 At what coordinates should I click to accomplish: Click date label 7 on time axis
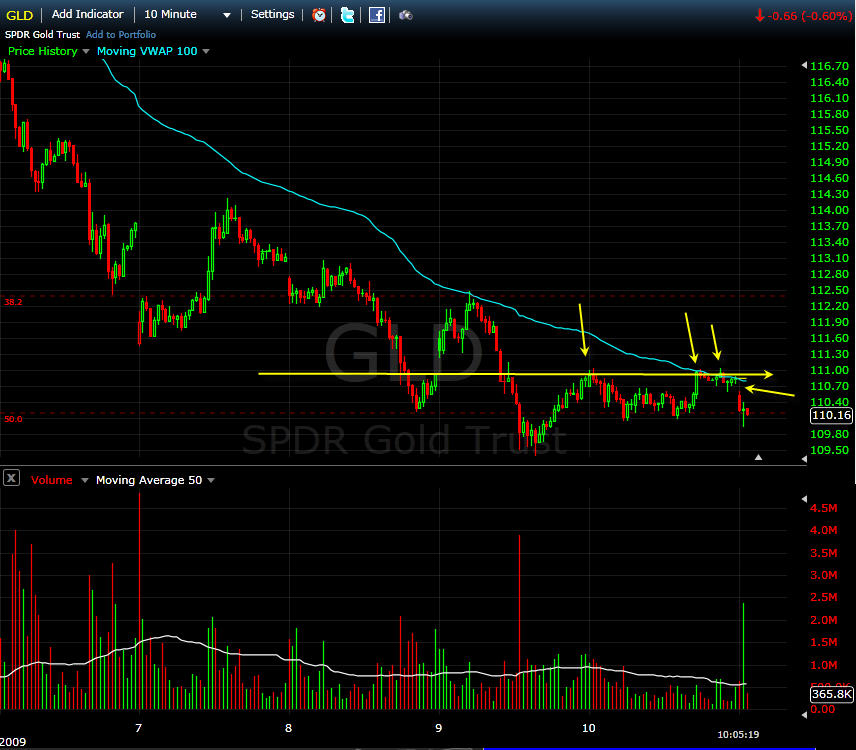139,728
